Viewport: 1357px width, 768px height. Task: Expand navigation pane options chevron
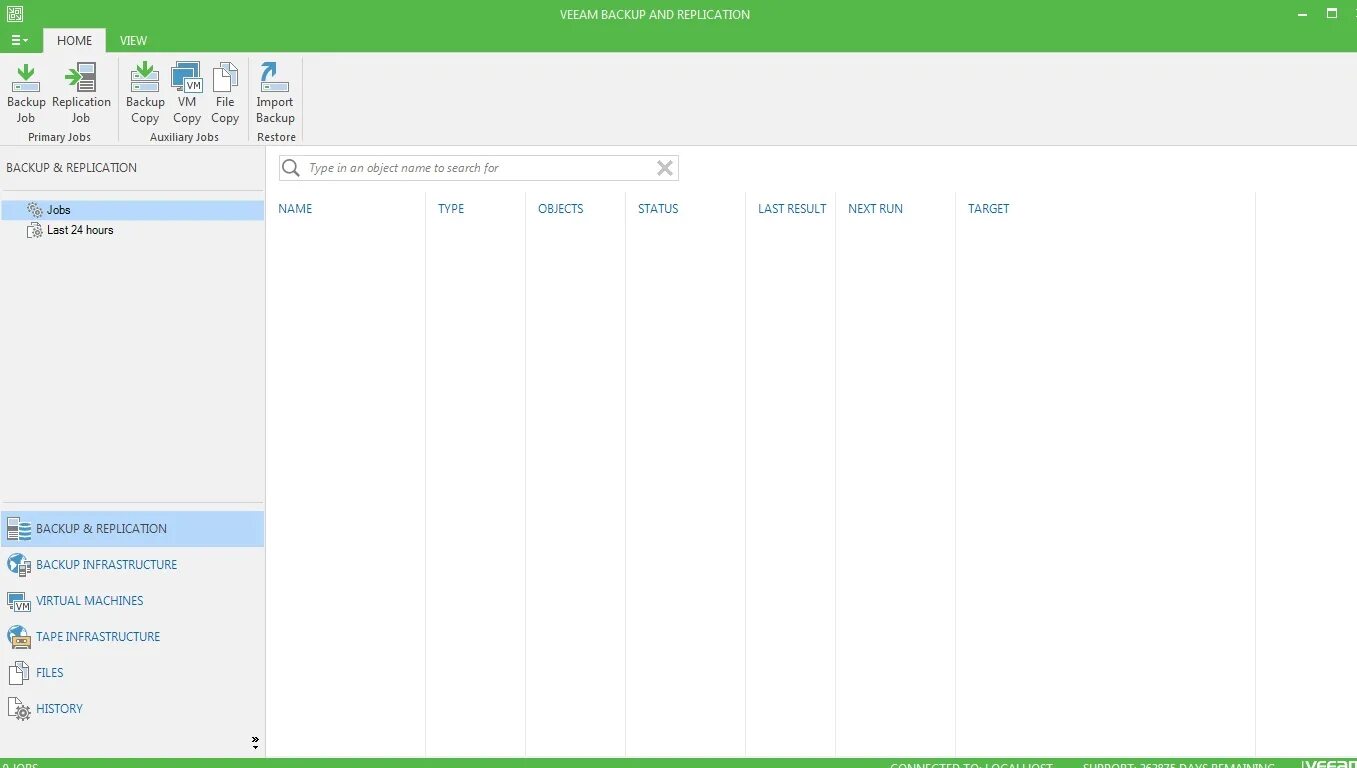click(255, 743)
